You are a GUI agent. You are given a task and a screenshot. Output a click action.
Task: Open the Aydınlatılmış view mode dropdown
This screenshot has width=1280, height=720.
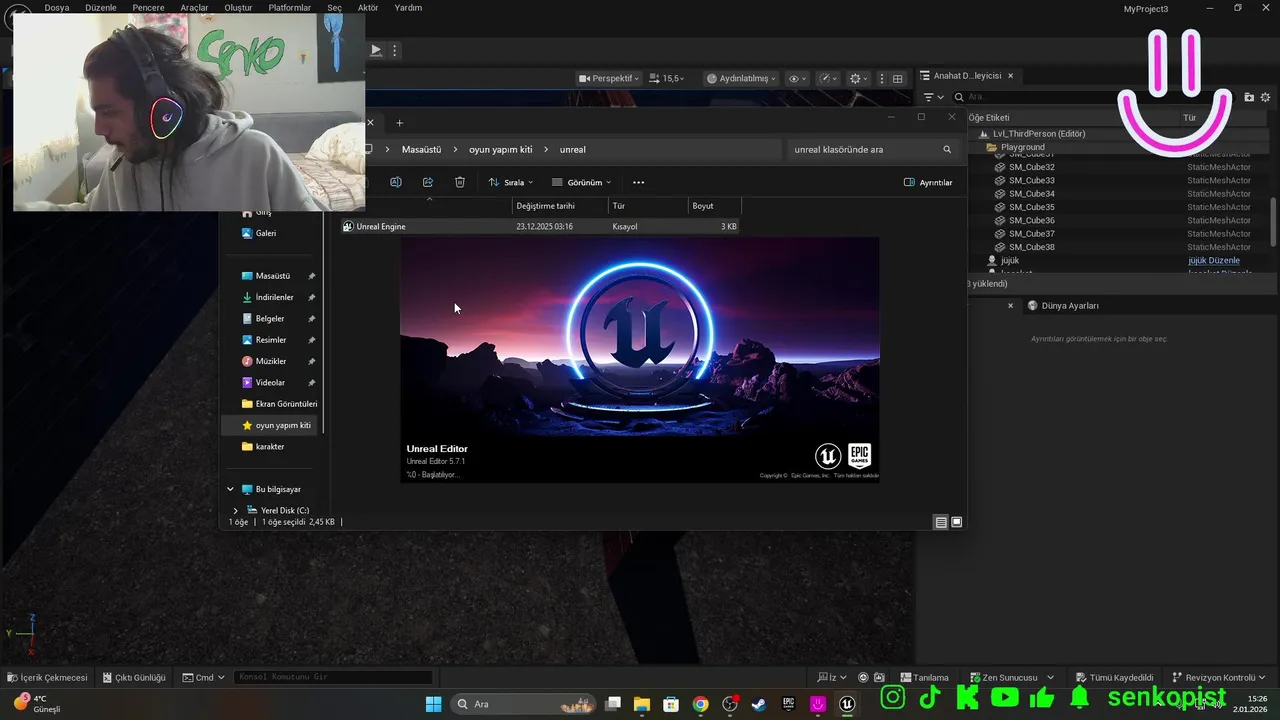coord(741,78)
